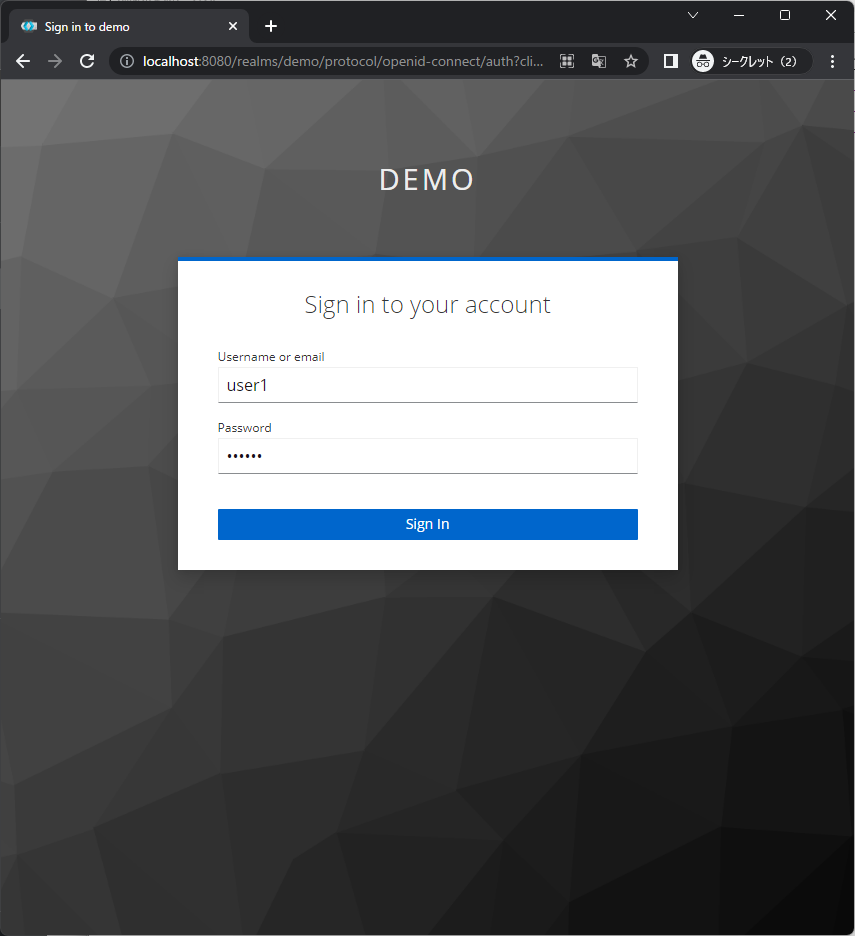Click the address bar URL

tap(343, 61)
